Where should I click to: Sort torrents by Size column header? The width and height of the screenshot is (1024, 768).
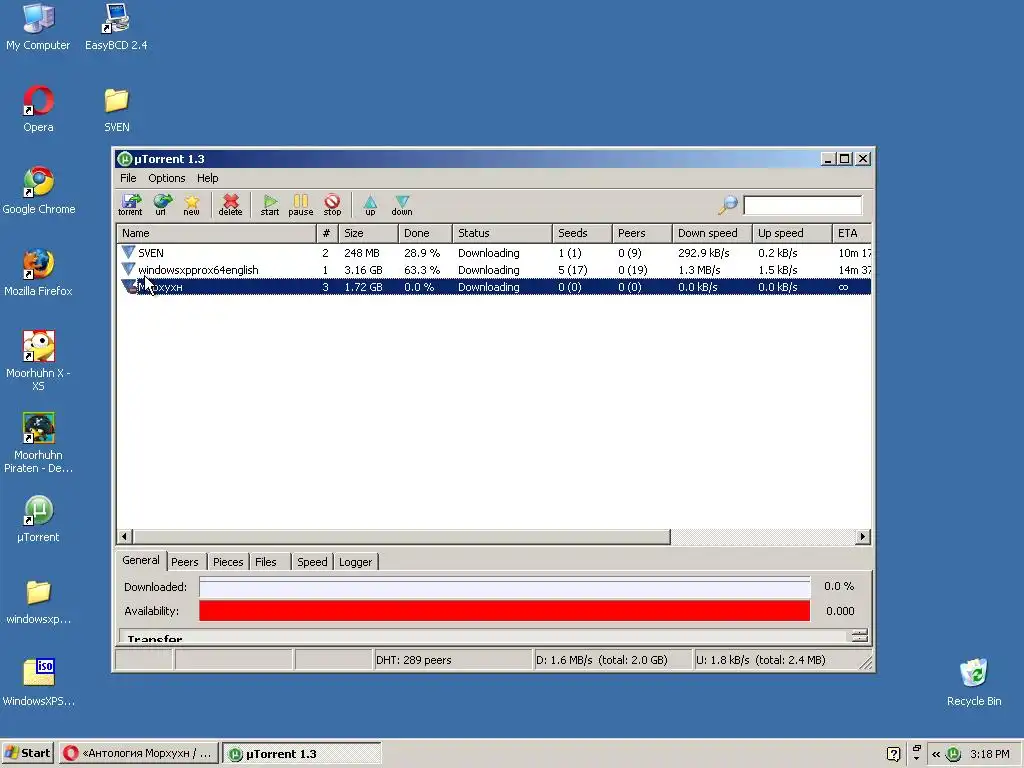[x=368, y=233]
